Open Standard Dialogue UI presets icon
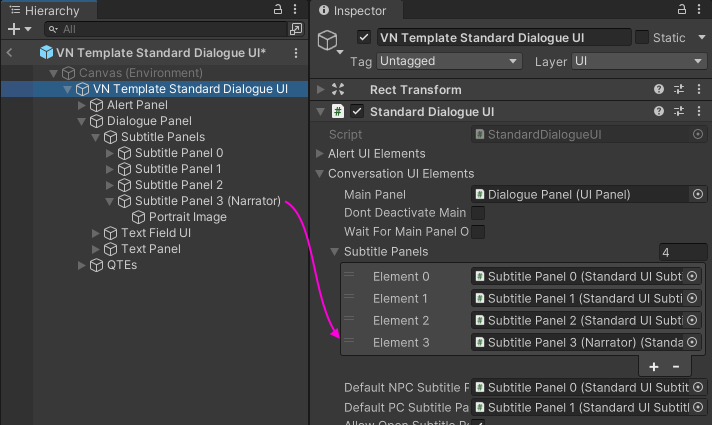The width and height of the screenshot is (712, 425). point(679,111)
